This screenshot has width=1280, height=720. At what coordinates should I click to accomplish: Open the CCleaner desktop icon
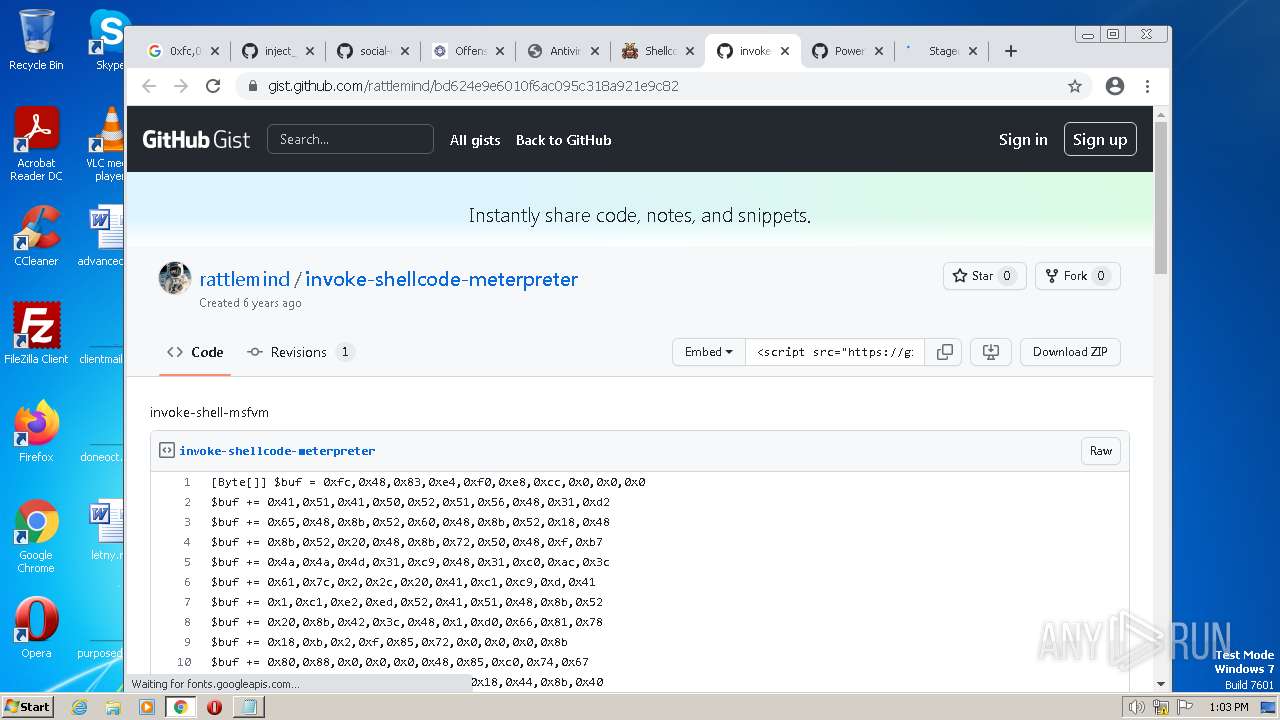tap(36, 236)
